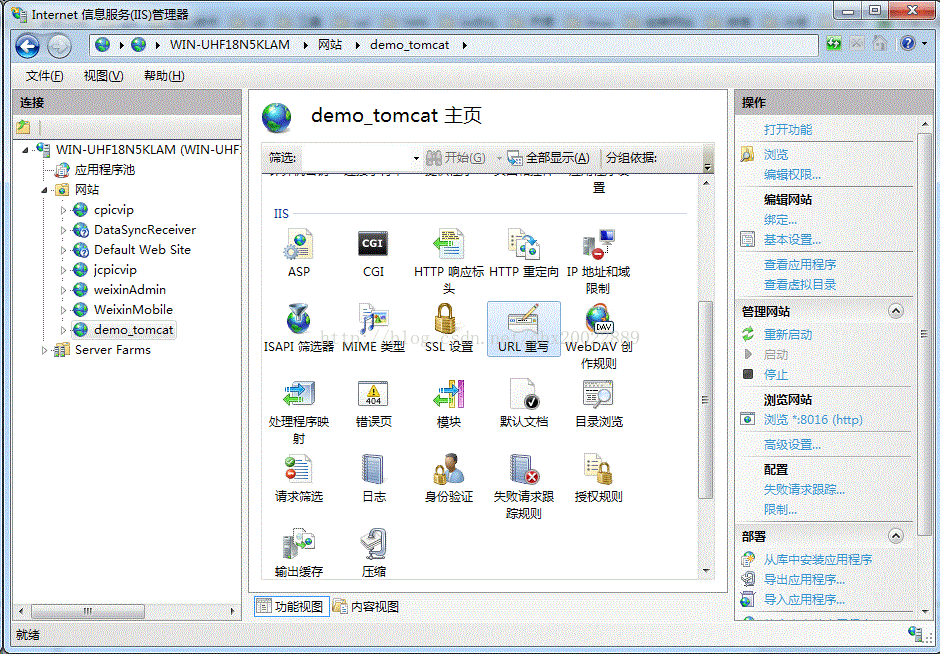This screenshot has height=654, width=940.
Task: Expand the weixinAdmin site node
Action: click(63, 290)
